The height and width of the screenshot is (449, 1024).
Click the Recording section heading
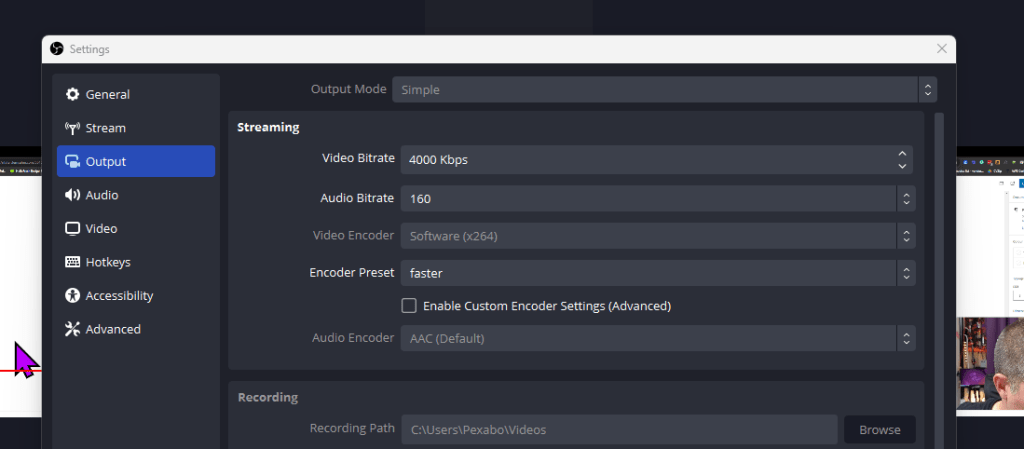[x=268, y=397]
